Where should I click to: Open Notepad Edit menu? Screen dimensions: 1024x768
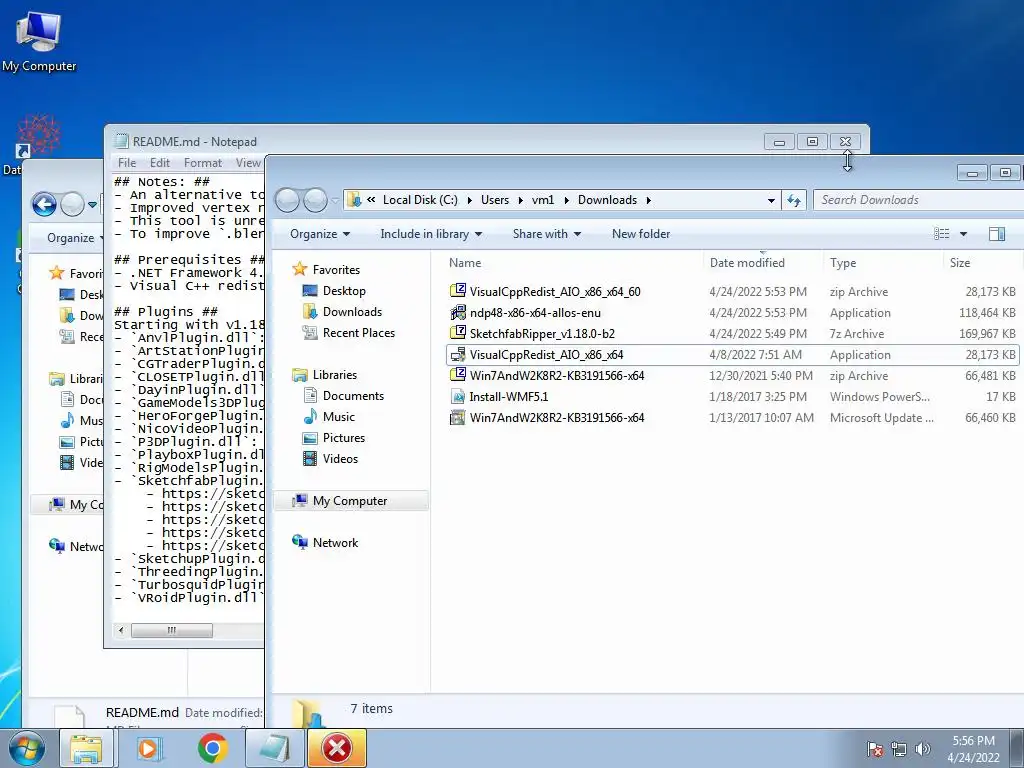(x=159, y=163)
